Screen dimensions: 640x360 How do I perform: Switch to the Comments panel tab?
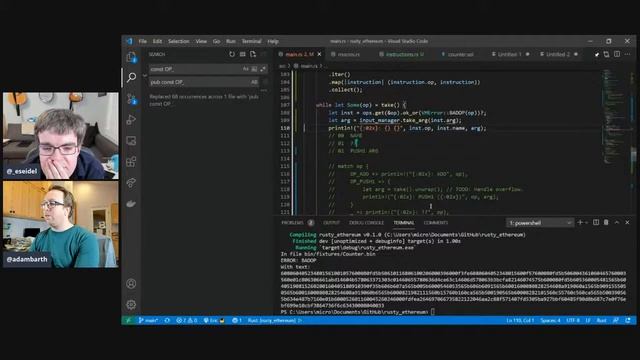[x=436, y=223]
